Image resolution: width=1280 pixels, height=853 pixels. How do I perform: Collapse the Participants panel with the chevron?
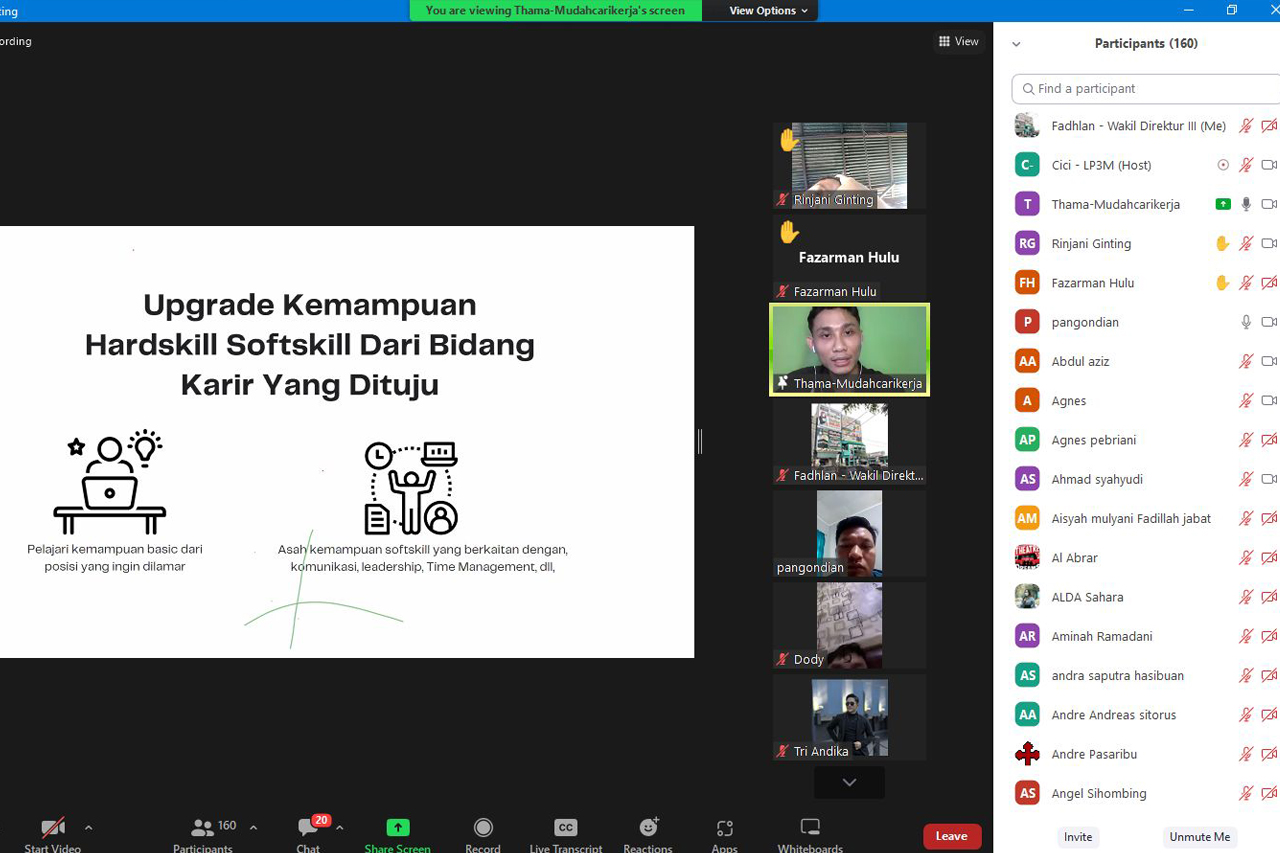click(1016, 44)
